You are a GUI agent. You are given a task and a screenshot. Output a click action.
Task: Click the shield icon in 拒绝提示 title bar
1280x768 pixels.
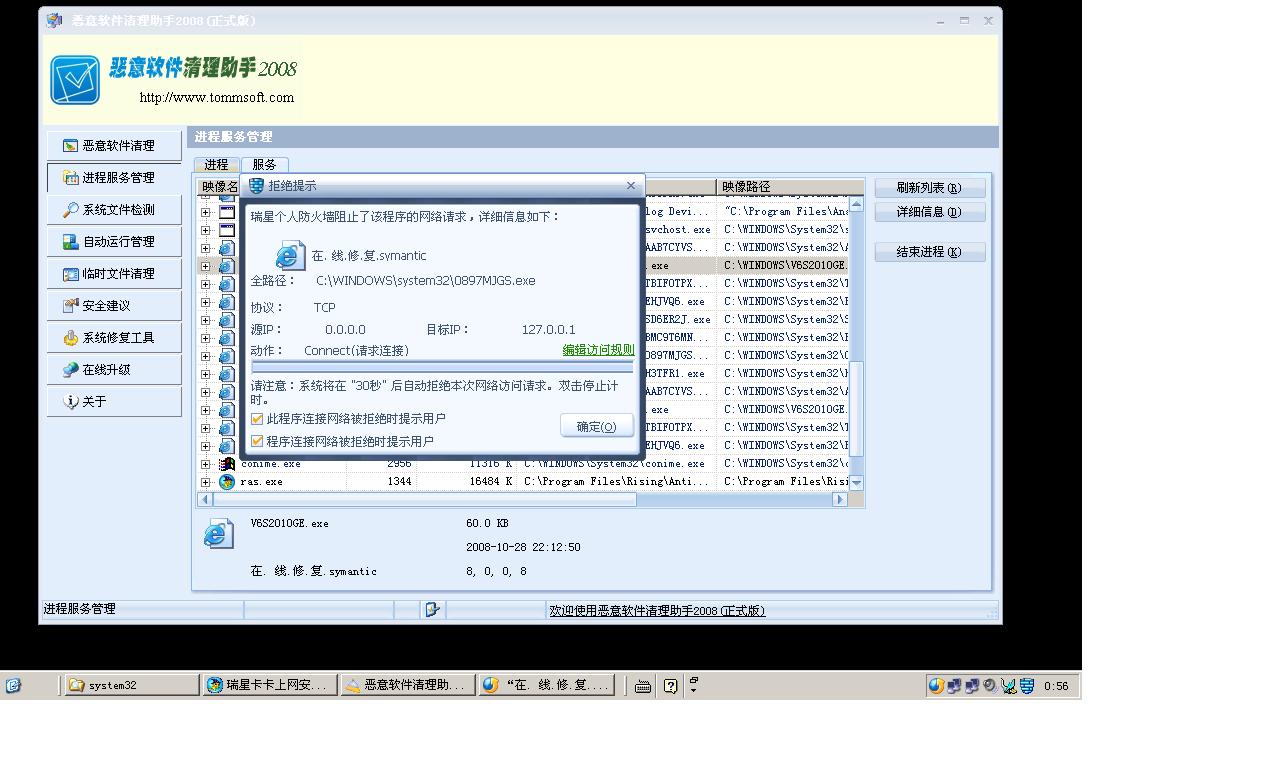click(x=256, y=186)
